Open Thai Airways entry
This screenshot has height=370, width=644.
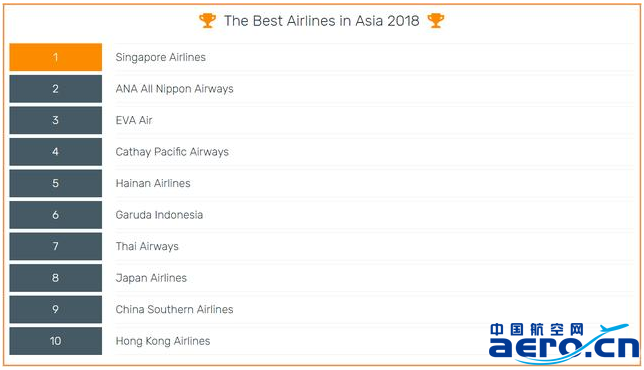[x=147, y=246]
